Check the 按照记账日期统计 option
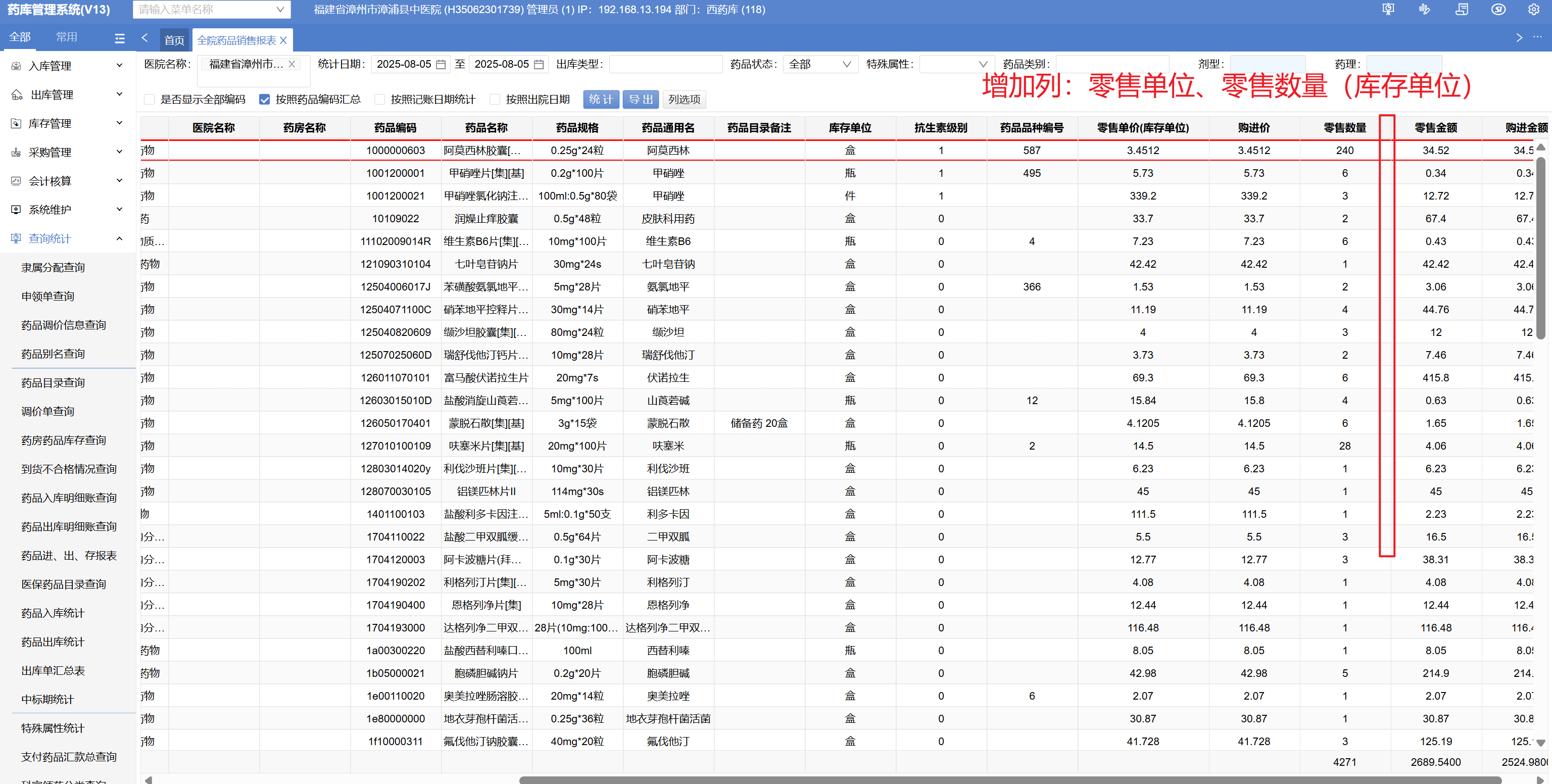 click(379, 100)
